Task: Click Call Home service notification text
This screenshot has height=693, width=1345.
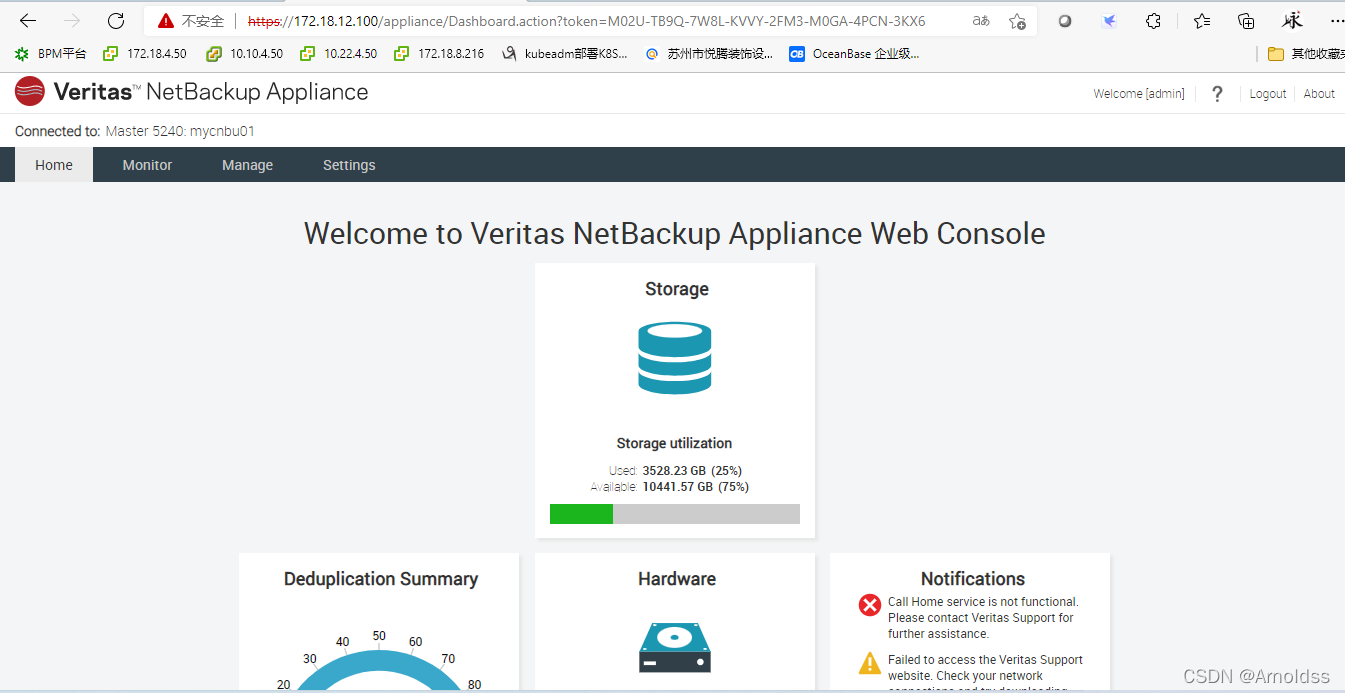Action: point(983,618)
